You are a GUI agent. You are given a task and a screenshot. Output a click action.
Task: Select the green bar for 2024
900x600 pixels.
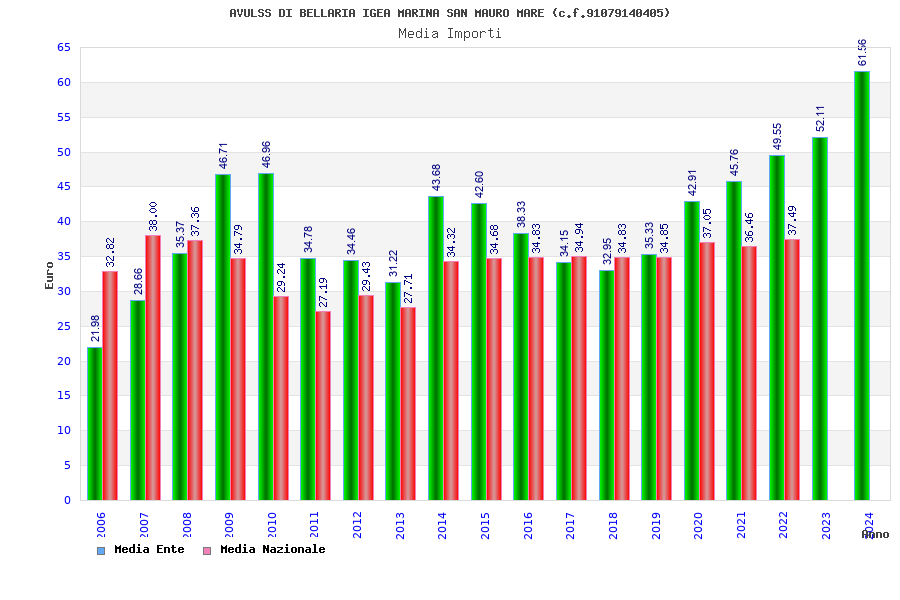862,285
